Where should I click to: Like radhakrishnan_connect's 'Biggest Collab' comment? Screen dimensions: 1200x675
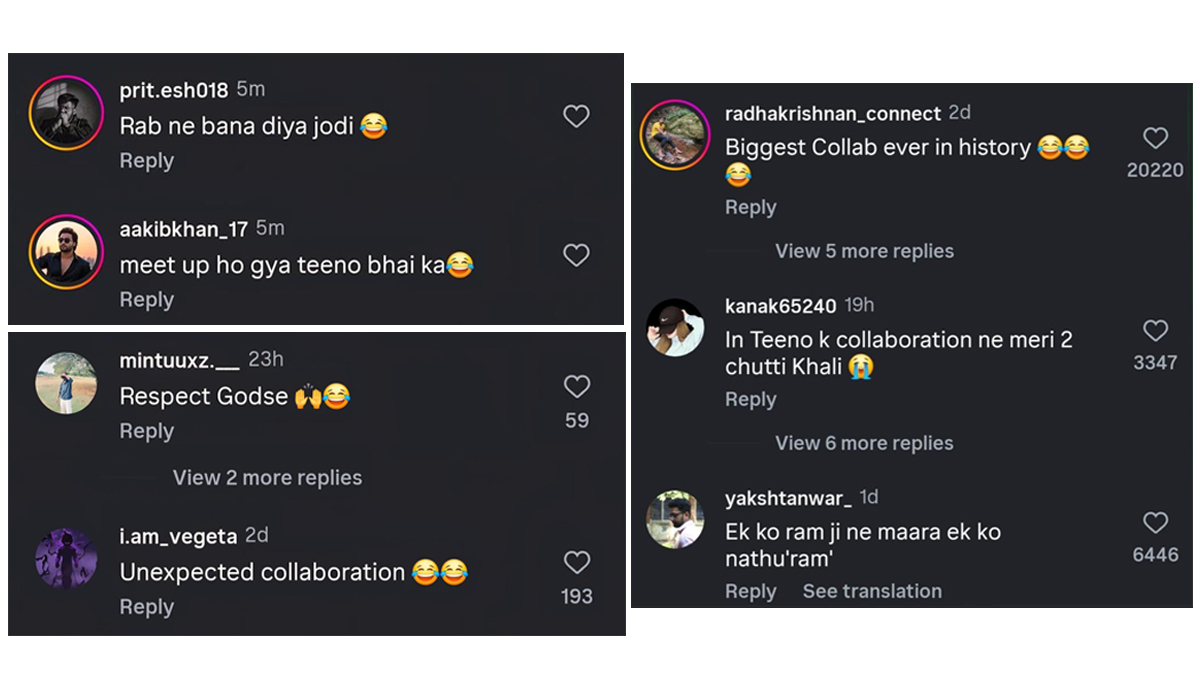point(1155,138)
